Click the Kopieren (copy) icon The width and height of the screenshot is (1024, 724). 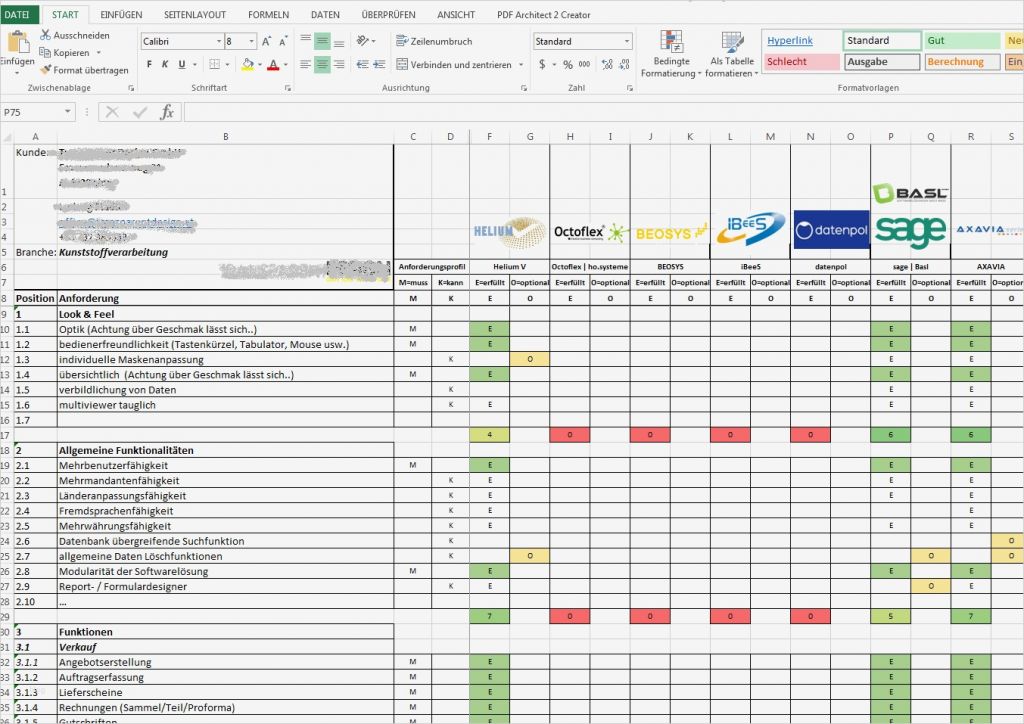[x=44, y=53]
